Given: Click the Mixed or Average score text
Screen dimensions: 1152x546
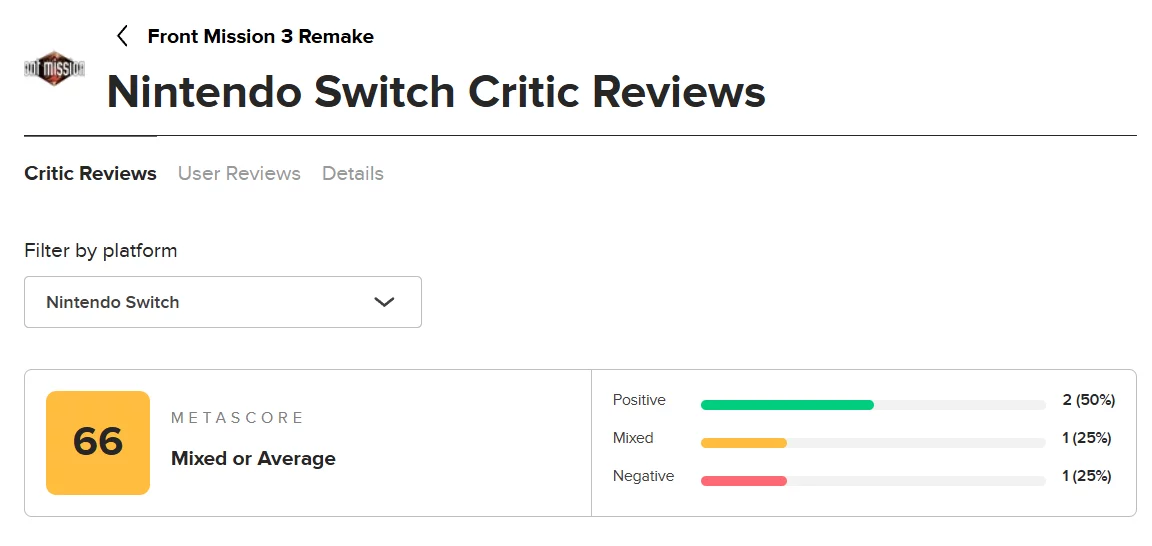Looking at the screenshot, I should (253, 459).
